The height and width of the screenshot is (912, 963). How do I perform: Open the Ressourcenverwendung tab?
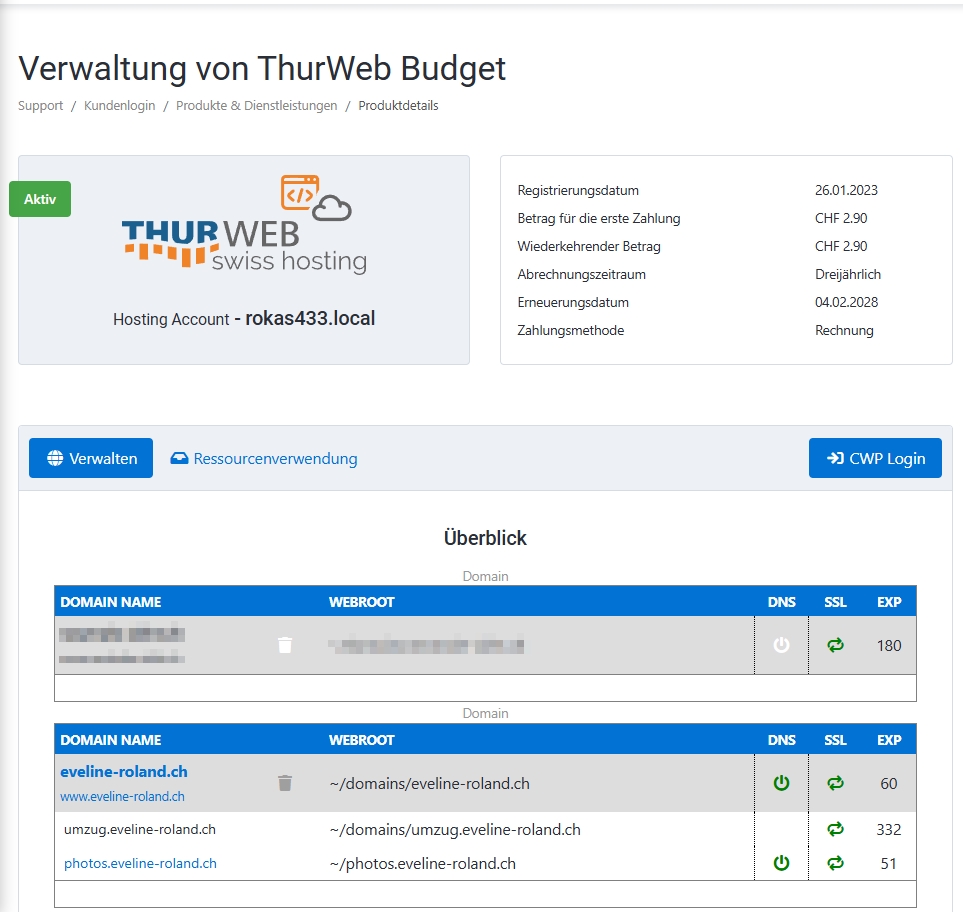coord(264,459)
